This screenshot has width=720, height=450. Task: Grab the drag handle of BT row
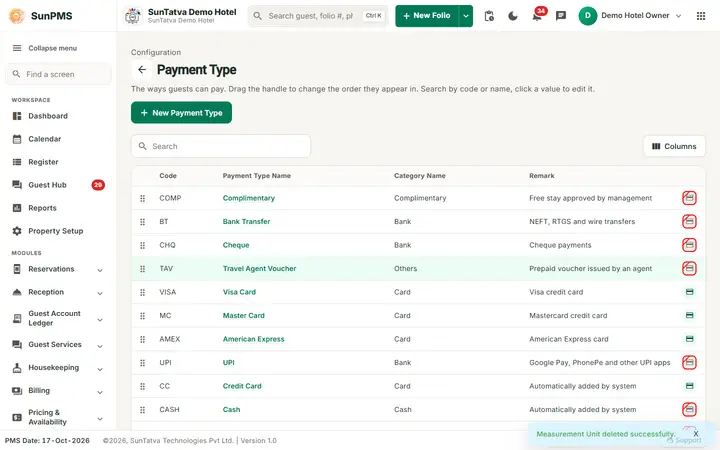click(142, 222)
